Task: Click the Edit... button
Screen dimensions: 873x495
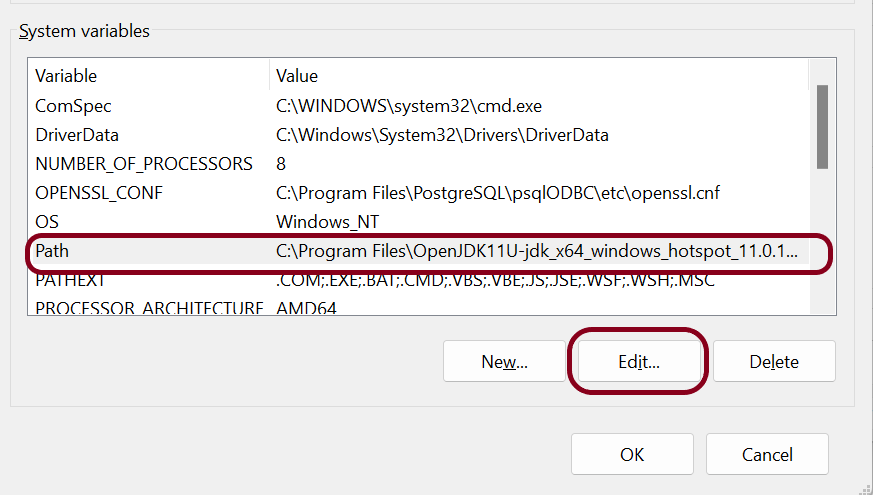Action: (639, 362)
